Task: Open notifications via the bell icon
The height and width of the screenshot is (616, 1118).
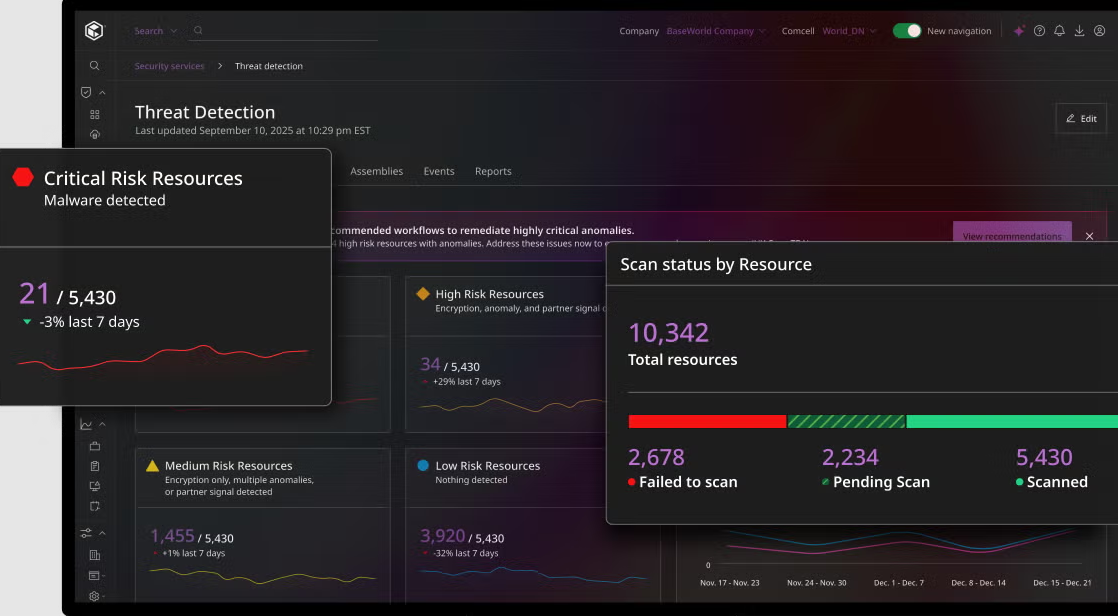Action: click(1058, 31)
